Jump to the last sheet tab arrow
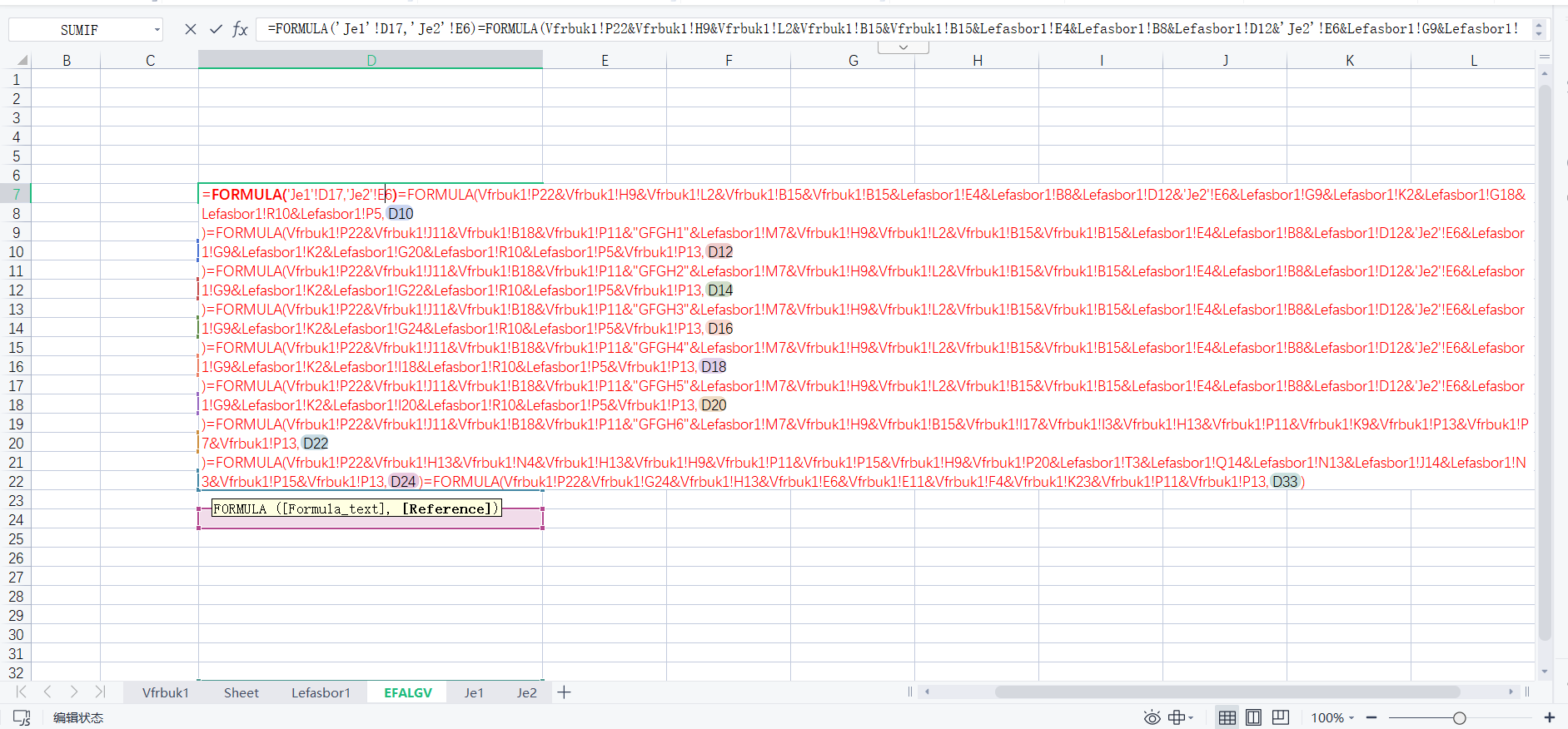The width and height of the screenshot is (1568, 729). click(100, 692)
